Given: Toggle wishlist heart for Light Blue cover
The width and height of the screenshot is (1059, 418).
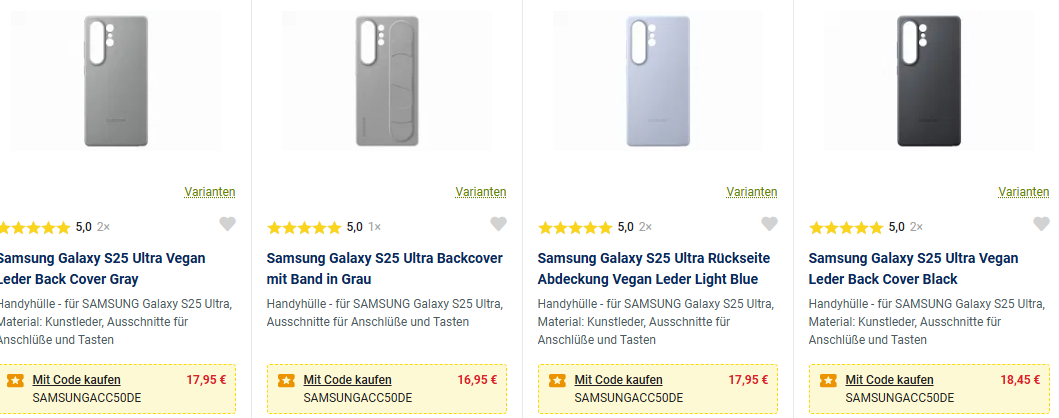Looking at the screenshot, I should tap(769, 225).
